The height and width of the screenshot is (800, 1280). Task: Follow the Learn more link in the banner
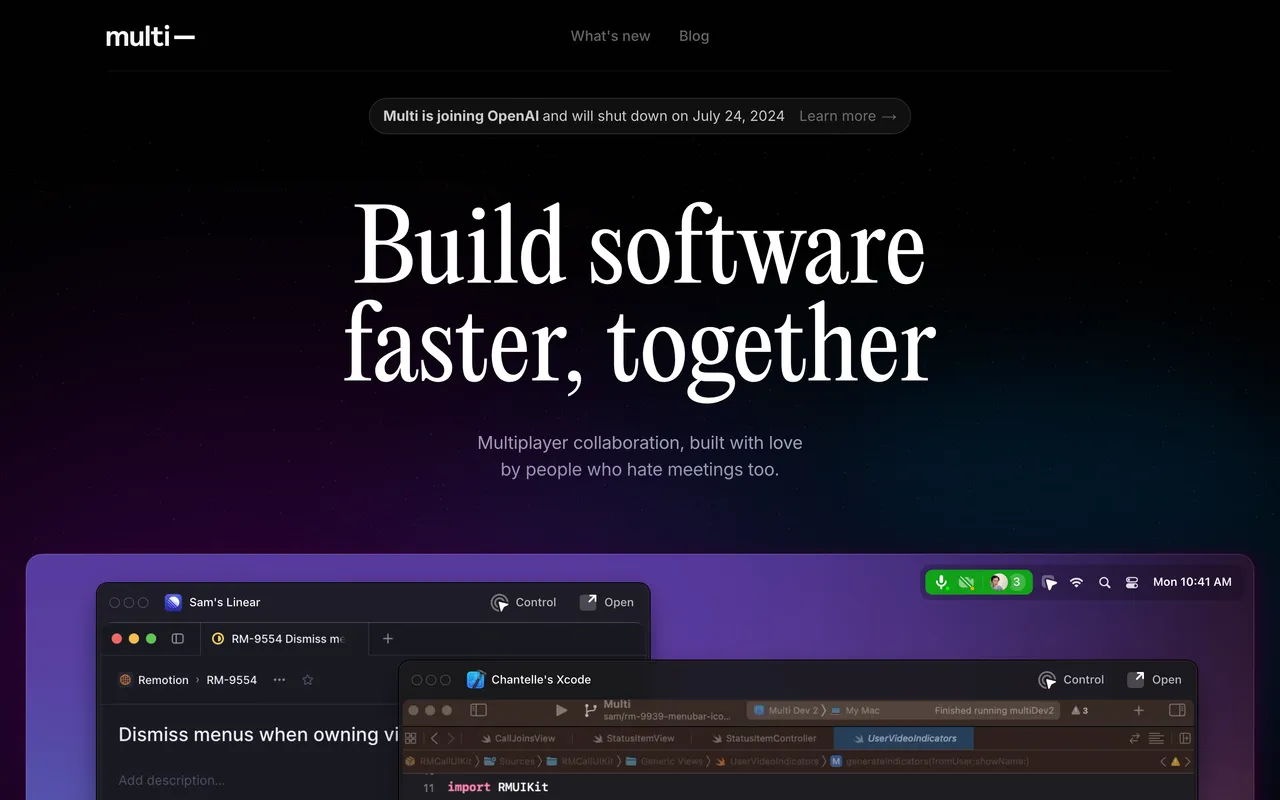pyautogui.click(x=848, y=116)
